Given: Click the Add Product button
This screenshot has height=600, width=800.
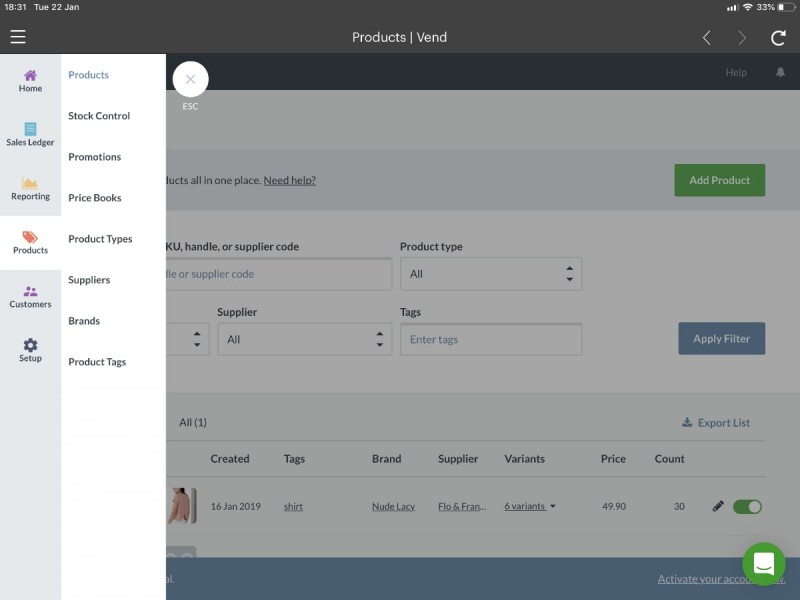Looking at the screenshot, I should [x=719, y=180].
